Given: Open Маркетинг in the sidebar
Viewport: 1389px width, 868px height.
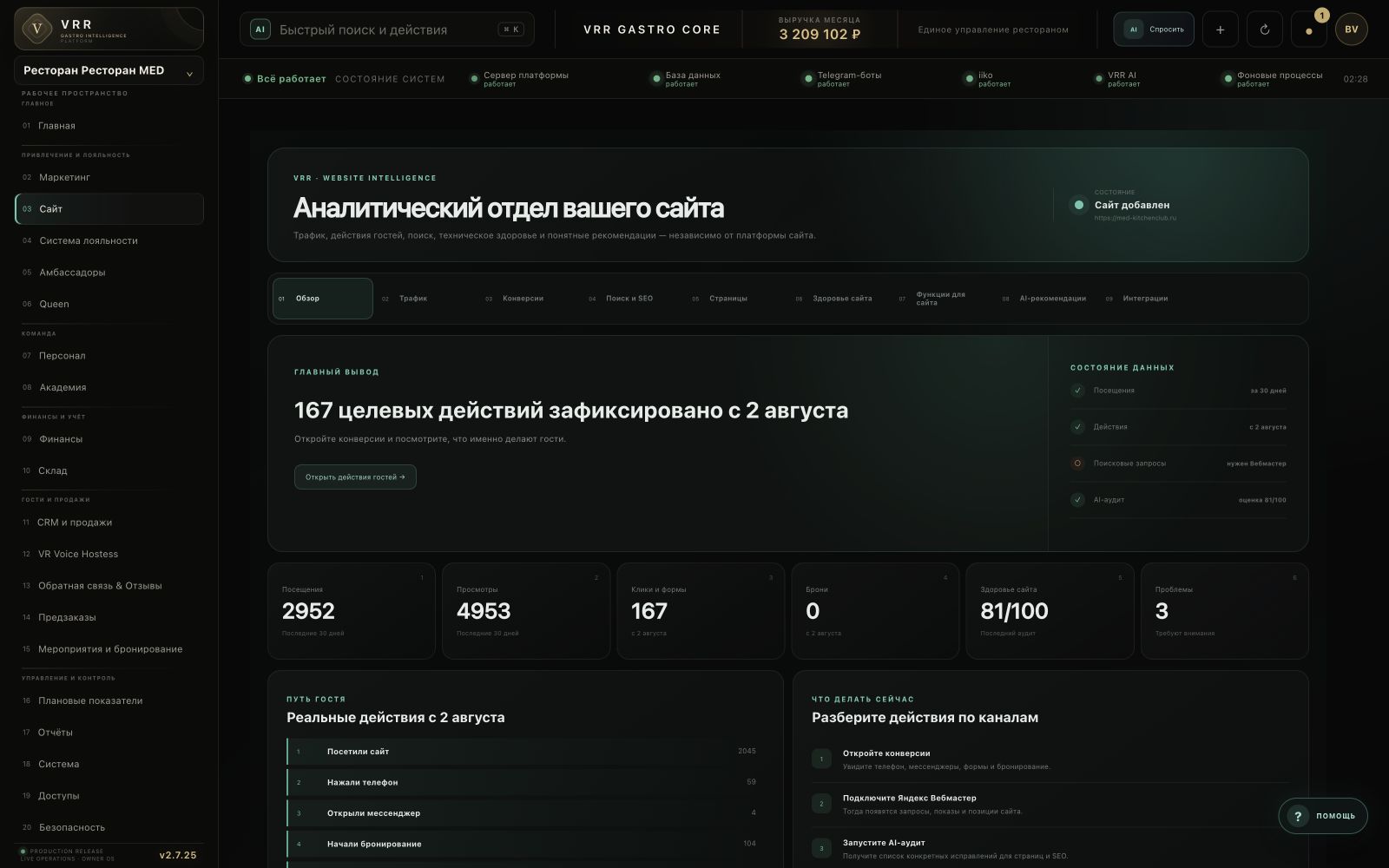Looking at the screenshot, I should [x=109, y=177].
